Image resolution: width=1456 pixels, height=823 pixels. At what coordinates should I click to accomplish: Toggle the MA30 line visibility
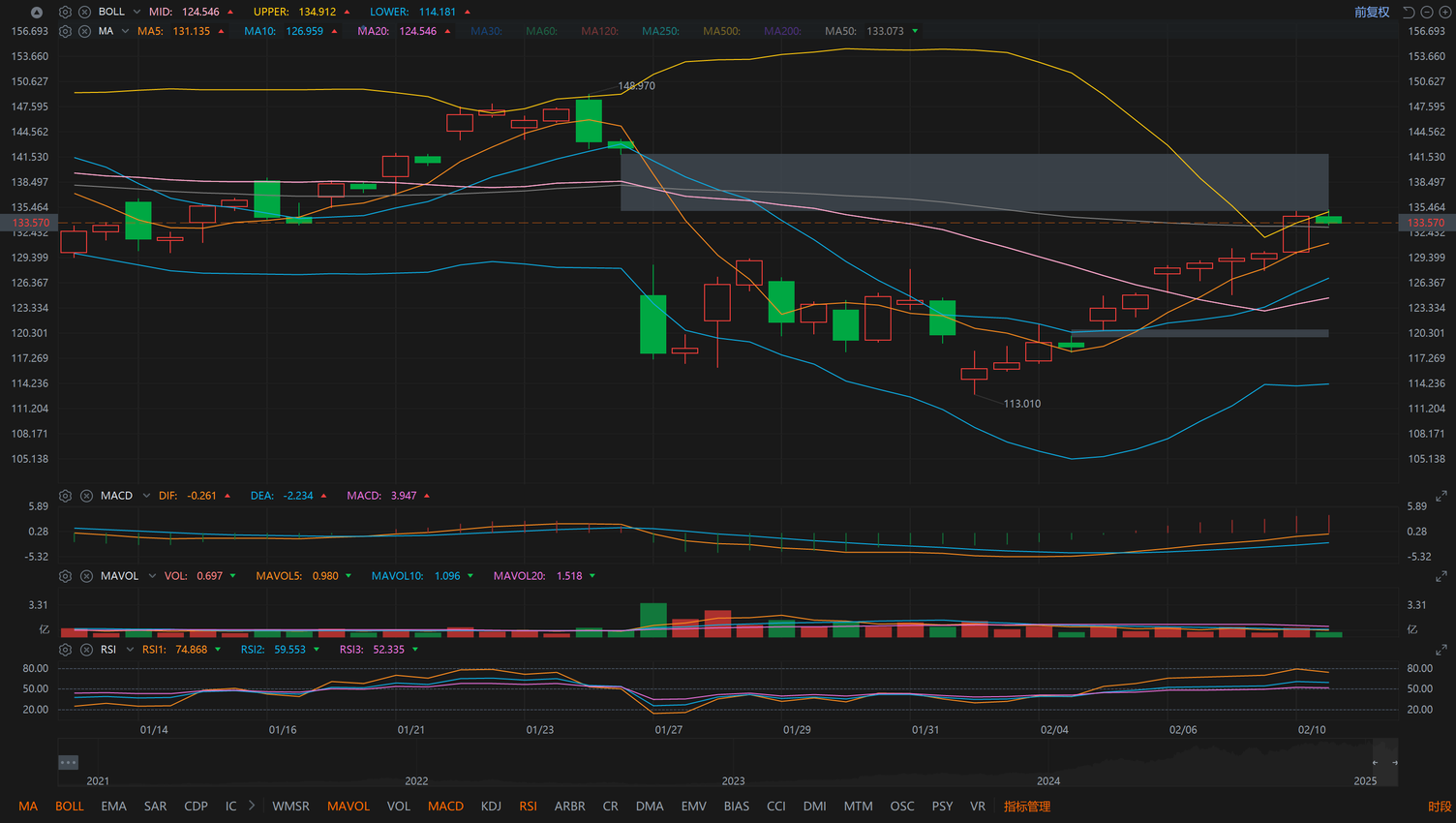pos(486,31)
